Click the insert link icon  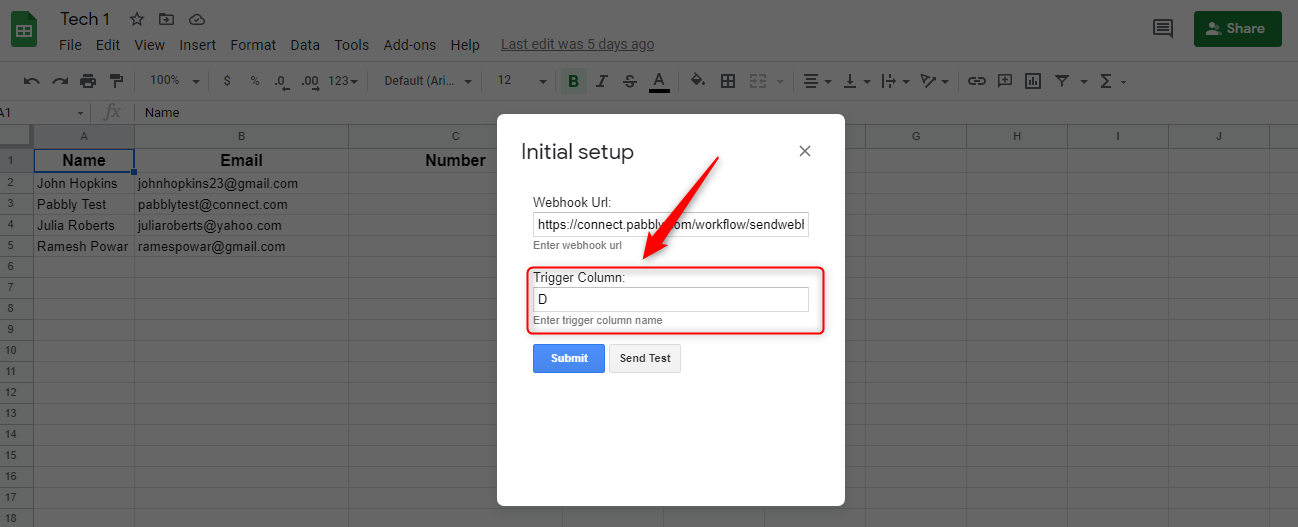(x=977, y=81)
